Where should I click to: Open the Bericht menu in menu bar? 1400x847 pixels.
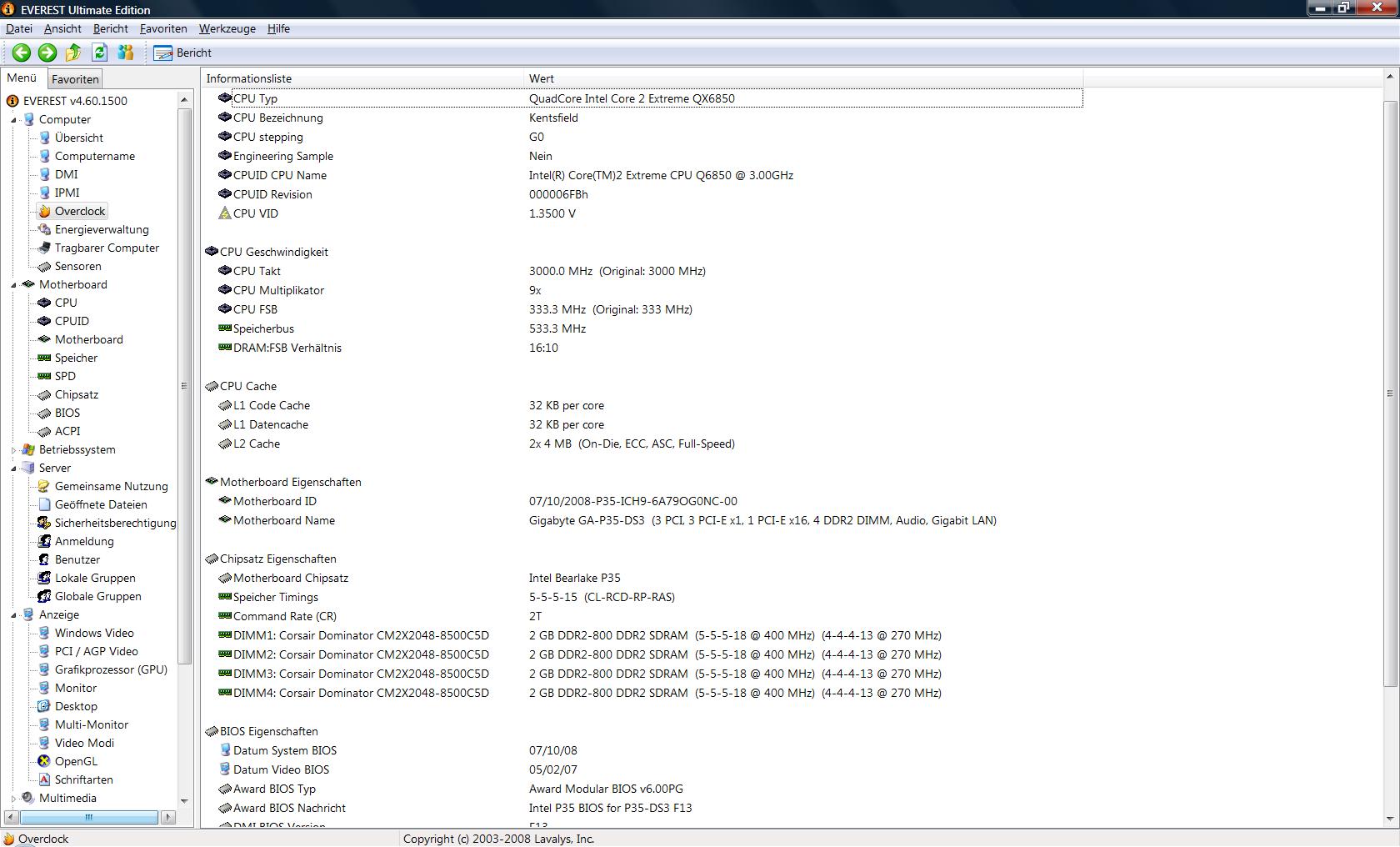click(111, 28)
